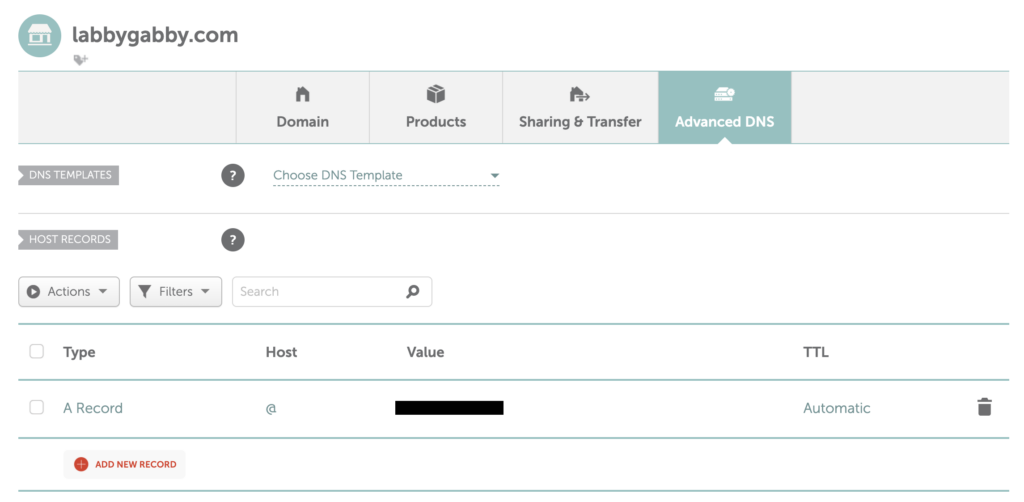Screen dimensions: 1024x502
Task: Click the Type column header
Action: (79, 353)
